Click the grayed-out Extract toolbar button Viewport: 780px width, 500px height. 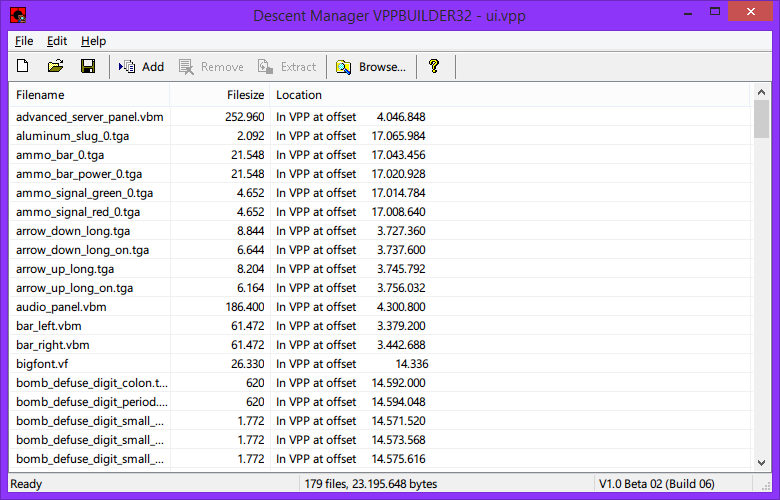(287, 67)
